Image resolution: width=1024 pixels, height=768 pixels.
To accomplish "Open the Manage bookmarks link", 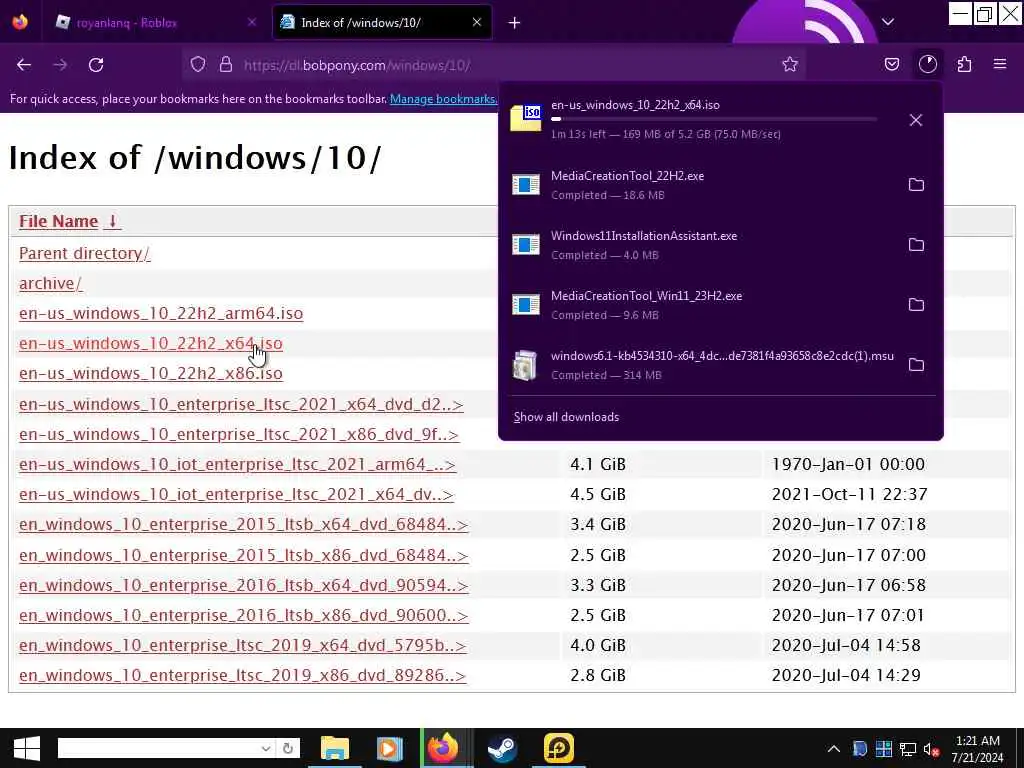I will (x=443, y=99).
